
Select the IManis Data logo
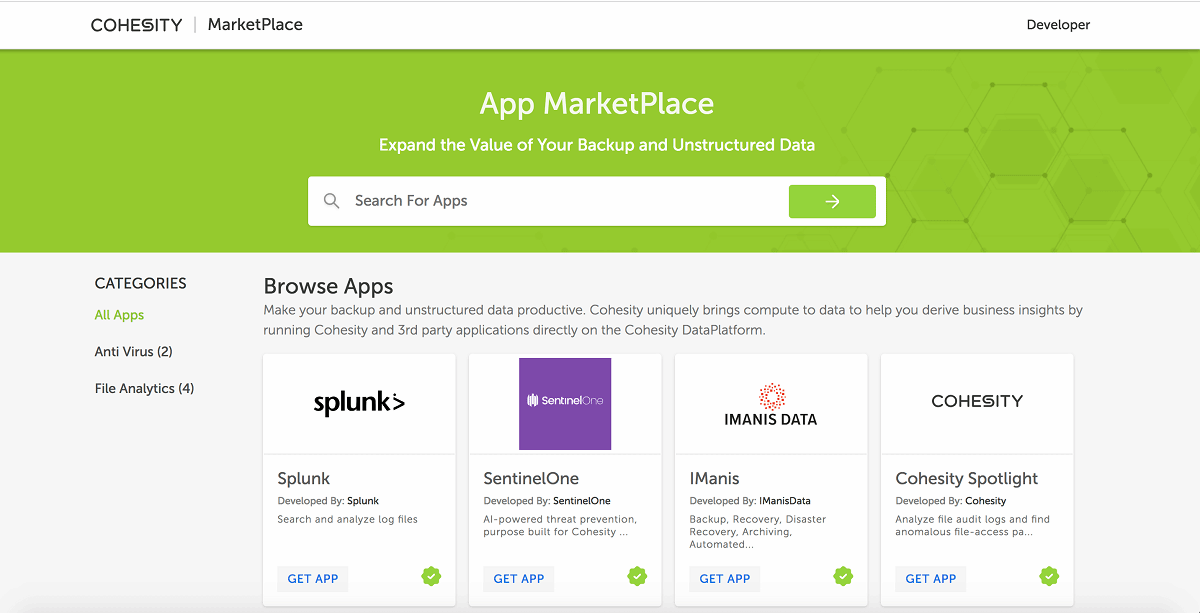click(770, 403)
